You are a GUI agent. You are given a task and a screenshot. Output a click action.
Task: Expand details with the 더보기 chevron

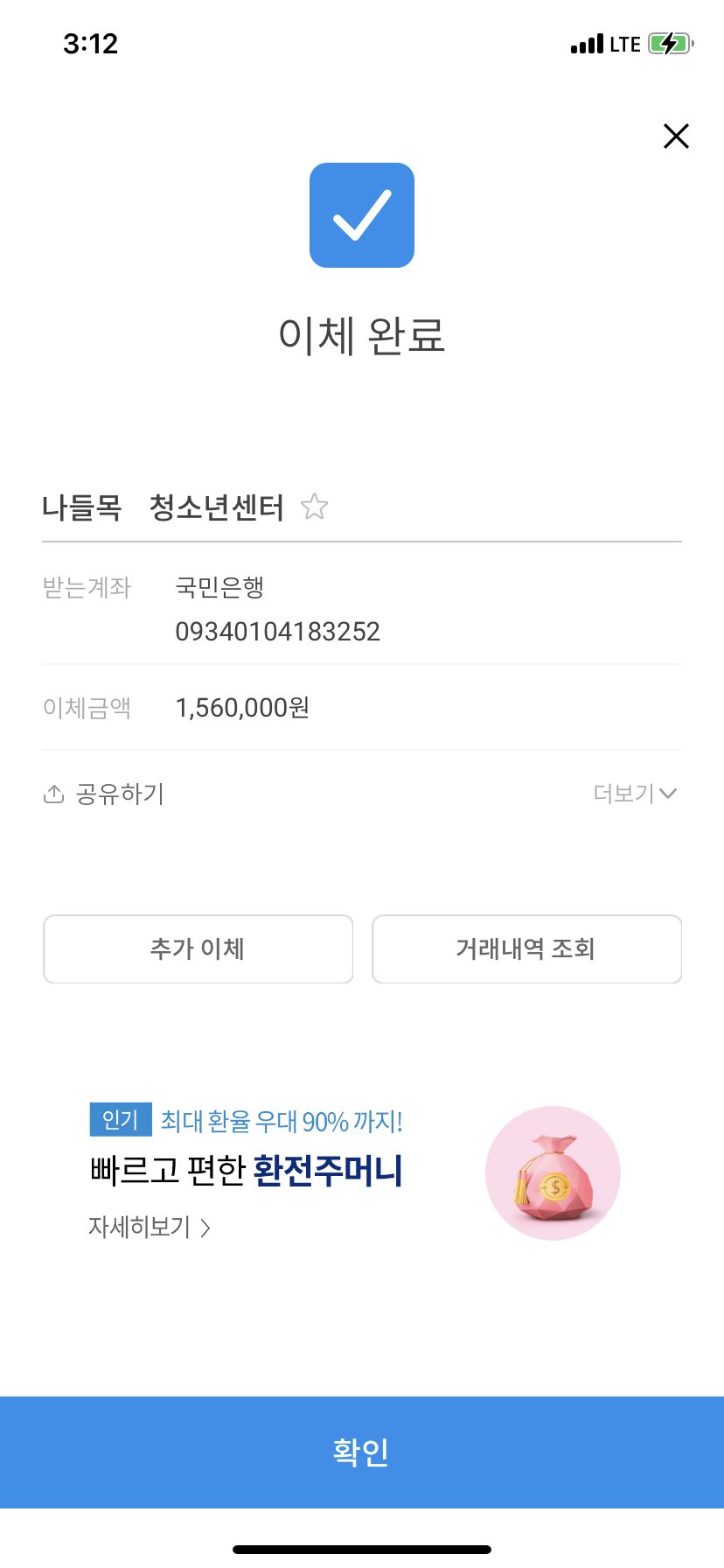[668, 794]
